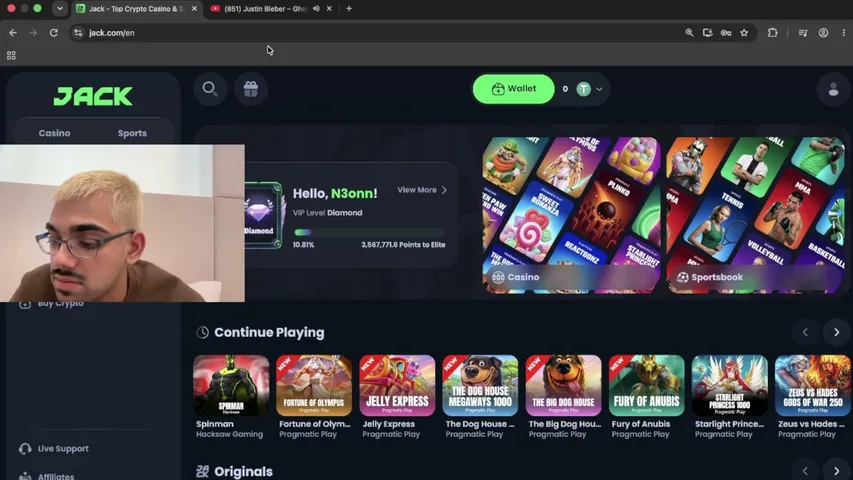Viewport: 853px width, 480px height.
Task: Launch the Jelly Express game thumbnail
Action: click(x=397, y=385)
